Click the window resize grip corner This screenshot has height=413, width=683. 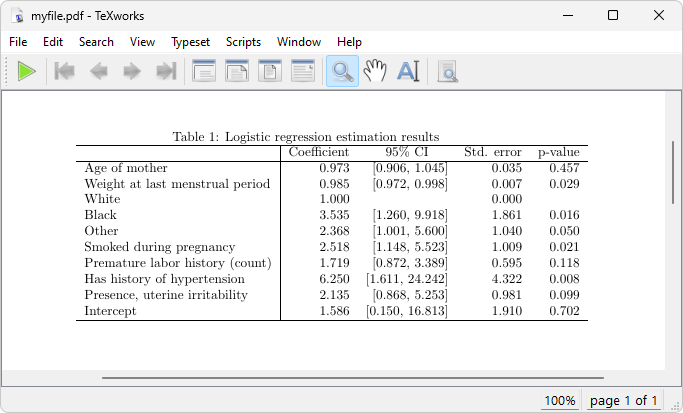coord(674,405)
